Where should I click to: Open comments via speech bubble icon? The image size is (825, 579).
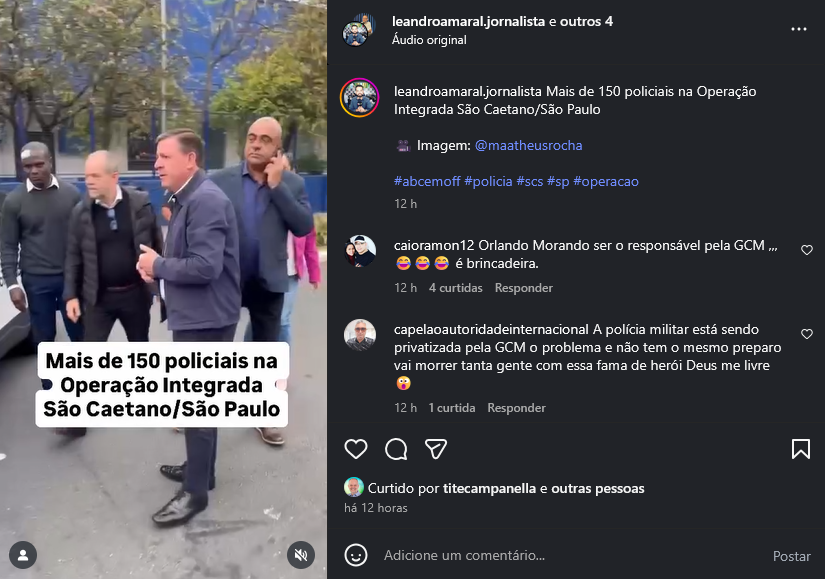pos(396,449)
